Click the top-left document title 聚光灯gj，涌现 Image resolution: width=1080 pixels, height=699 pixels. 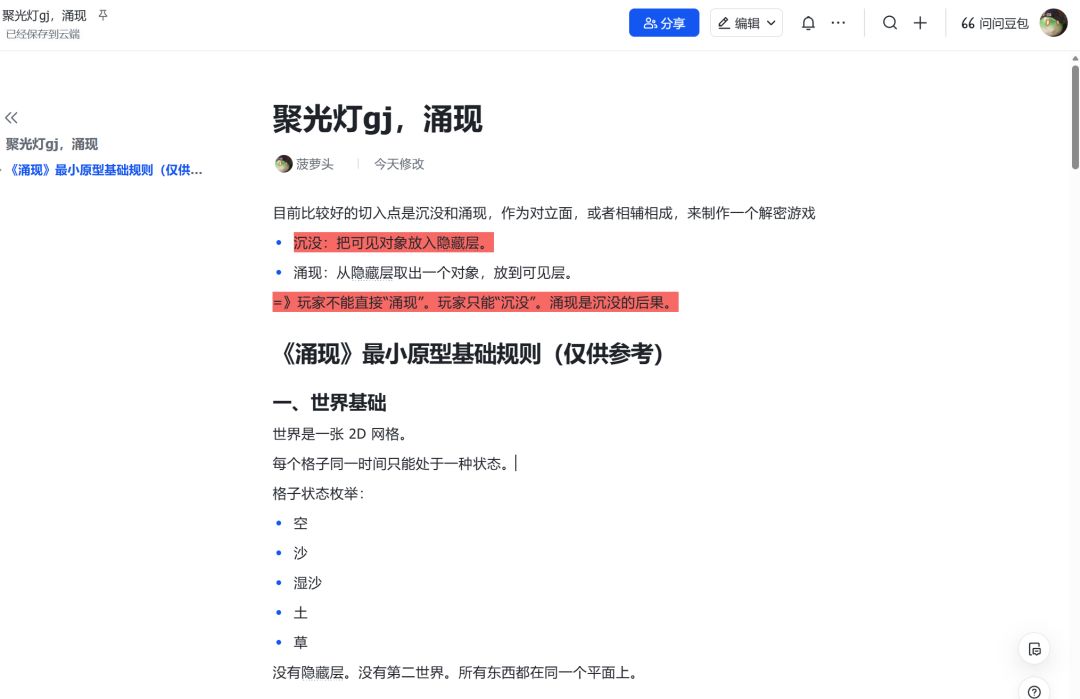point(45,15)
